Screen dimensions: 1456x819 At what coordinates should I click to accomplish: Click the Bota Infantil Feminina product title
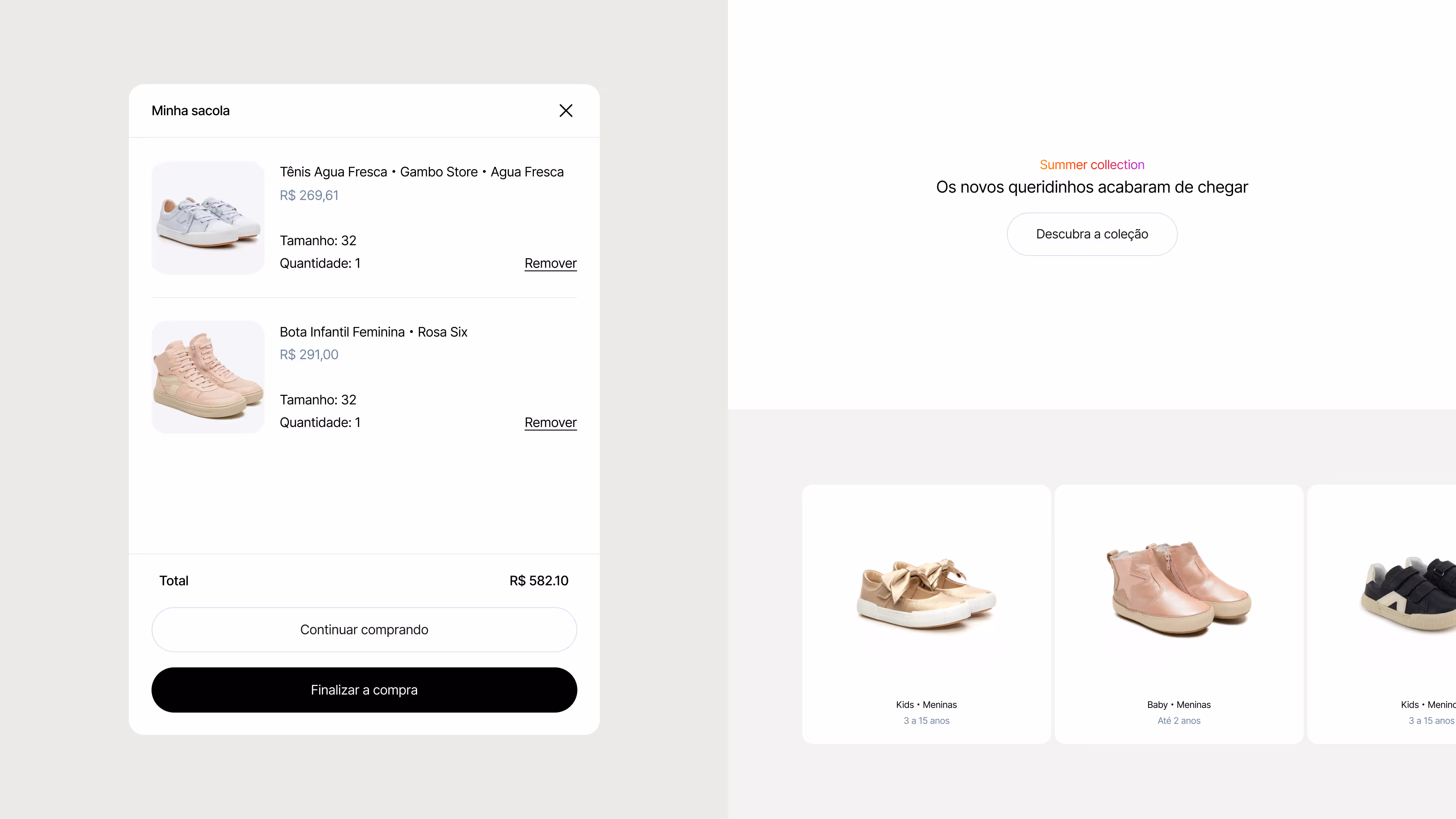373,332
